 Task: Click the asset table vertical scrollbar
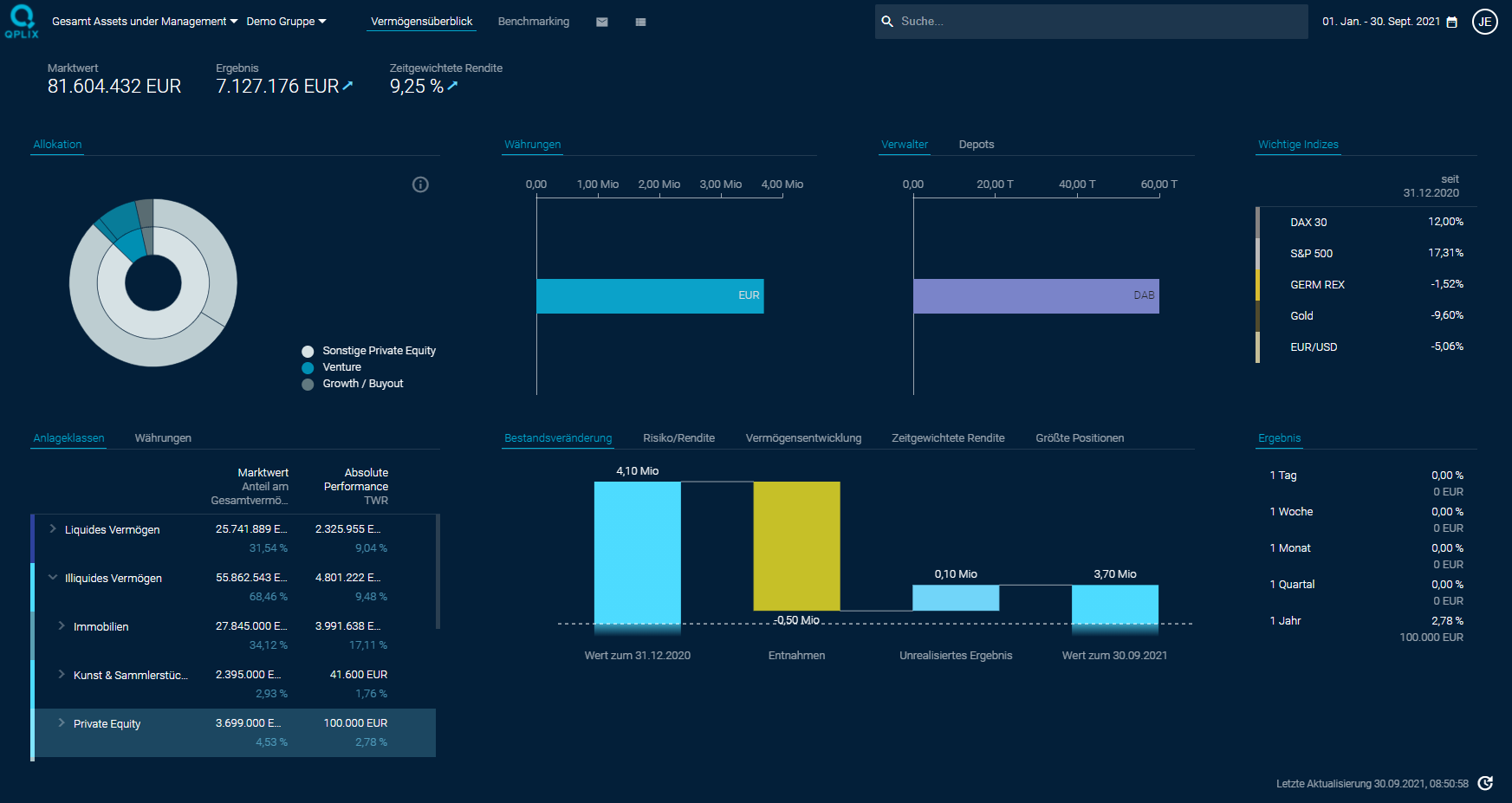click(438, 572)
